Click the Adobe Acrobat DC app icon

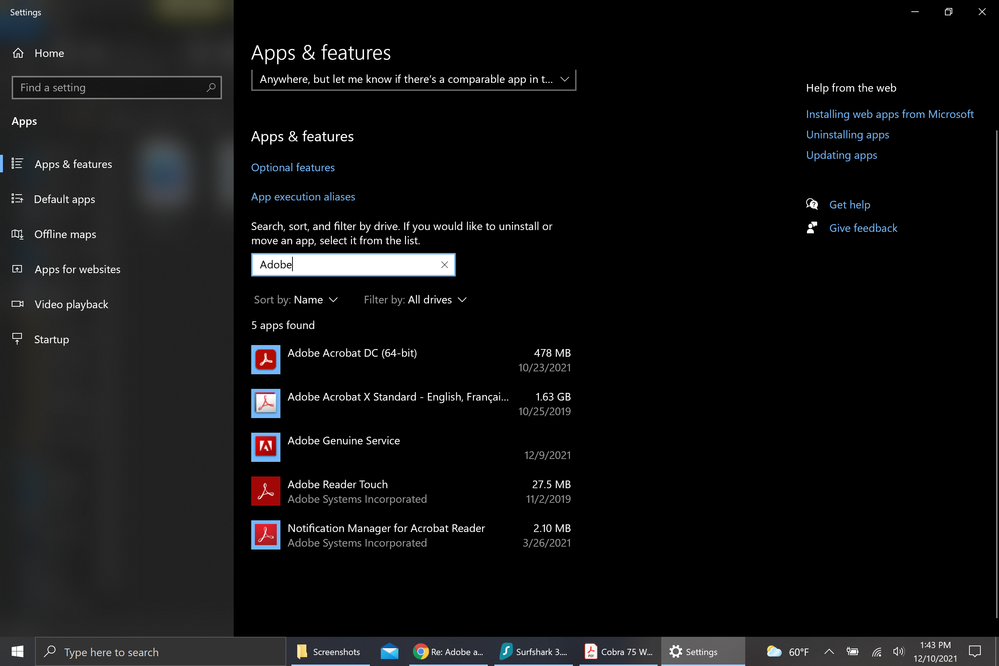(266, 359)
